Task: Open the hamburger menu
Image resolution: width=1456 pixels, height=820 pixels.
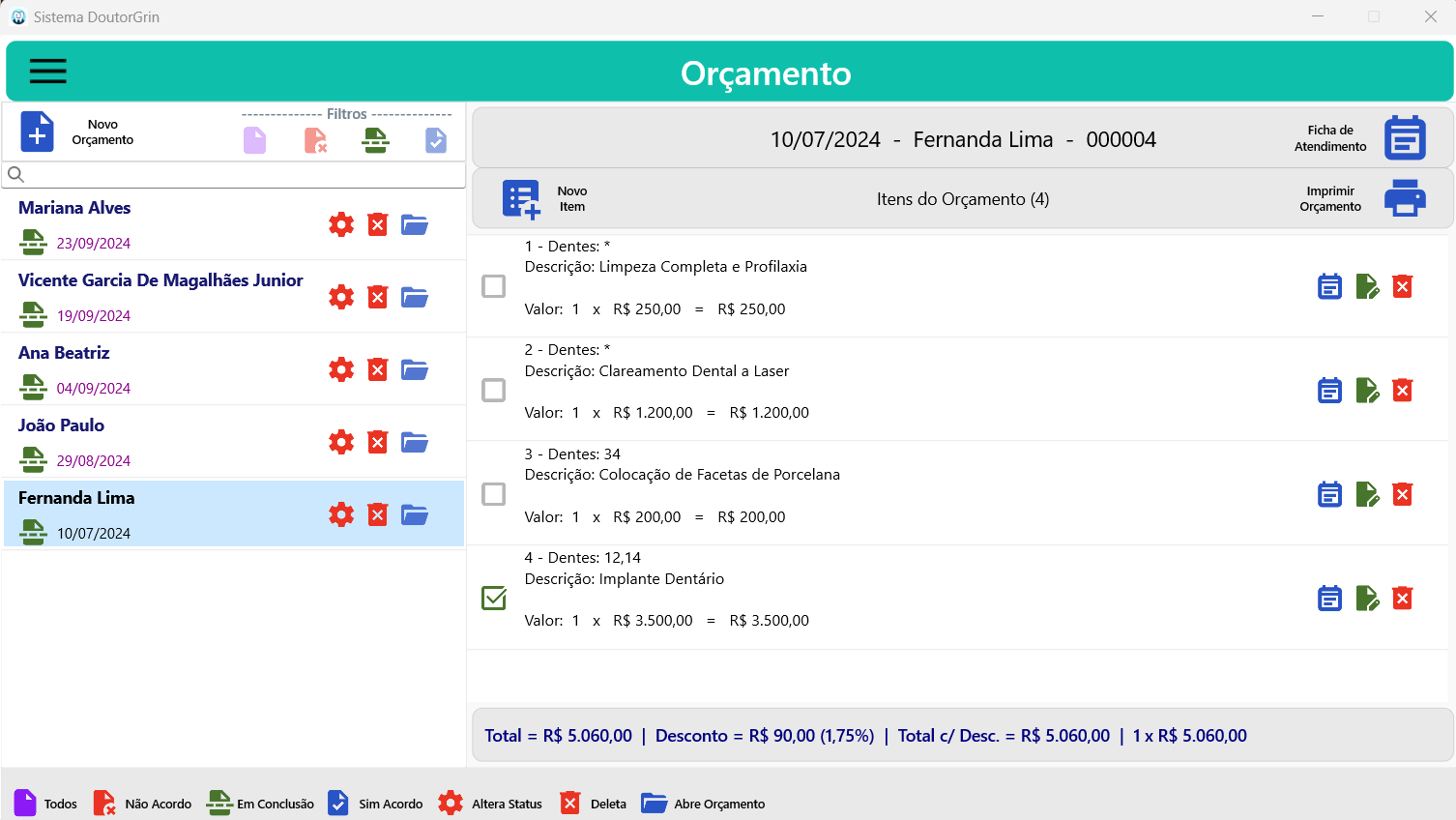Action: pos(47,71)
